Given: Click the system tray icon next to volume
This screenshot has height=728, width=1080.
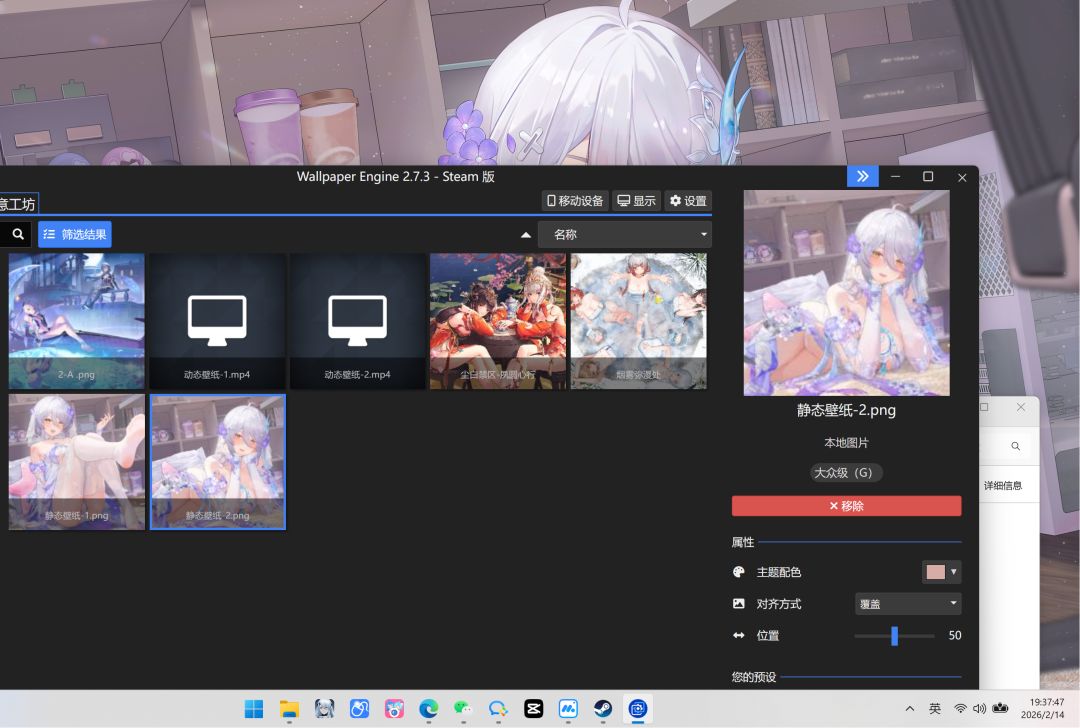Looking at the screenshot, I should pyautogui.click(x=1001, y=709).
